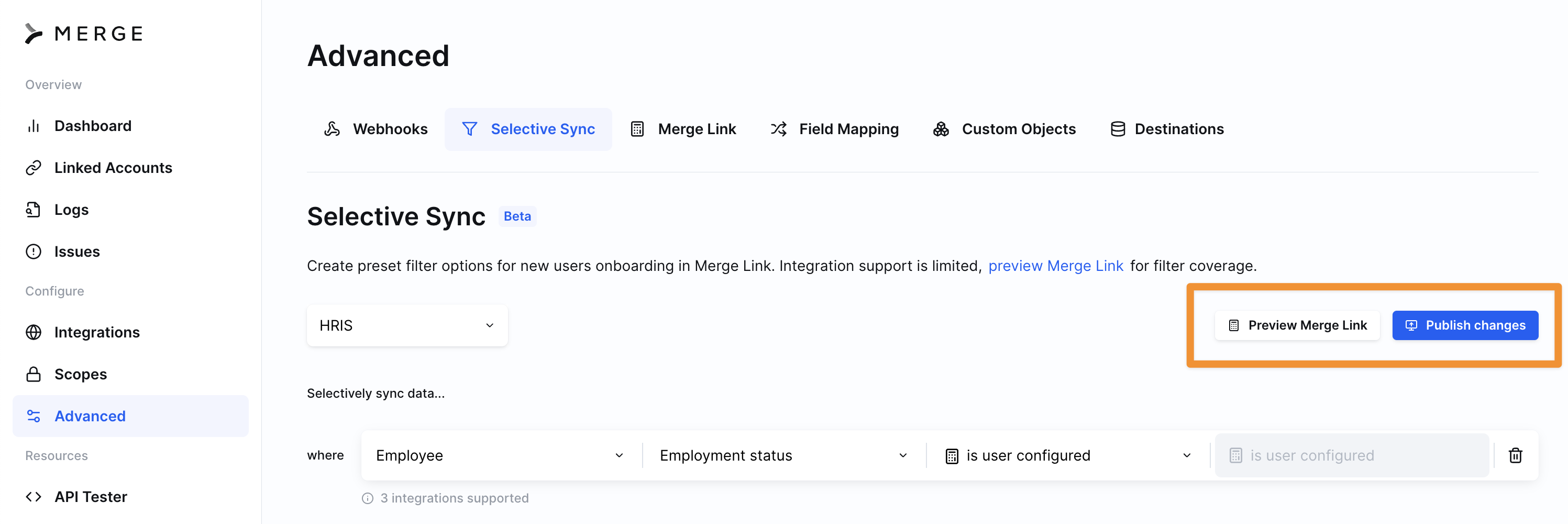
Task: Delete the filter row with trash icon
Action: coord(1515,455)
